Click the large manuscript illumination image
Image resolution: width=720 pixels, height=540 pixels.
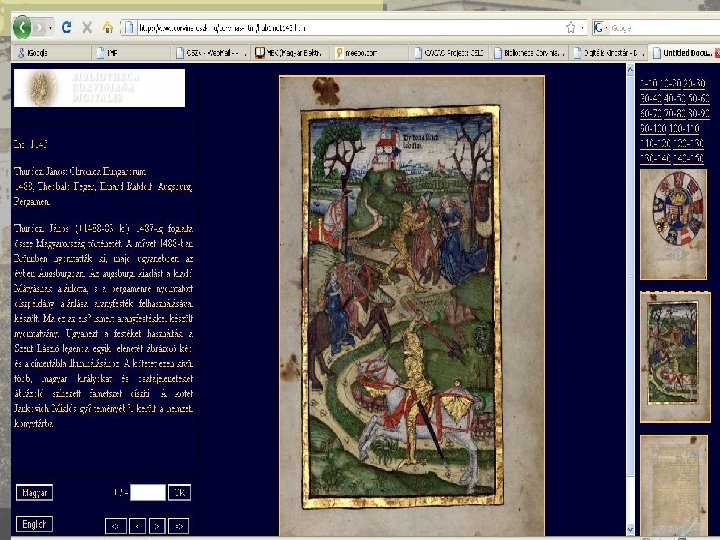pos(412,305)
